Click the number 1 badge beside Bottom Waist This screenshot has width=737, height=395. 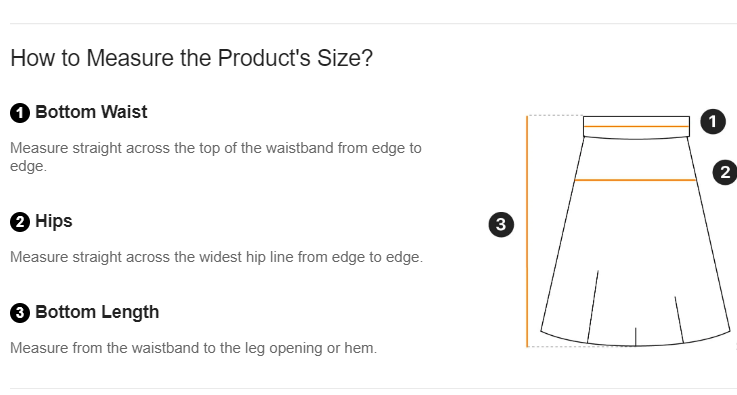20,113
